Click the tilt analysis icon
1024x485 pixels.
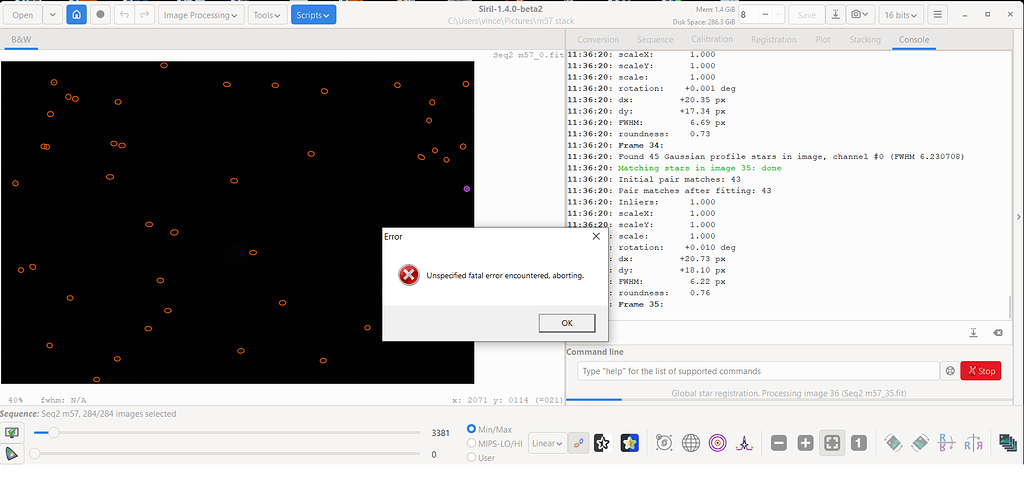click(x=743, y=443)
